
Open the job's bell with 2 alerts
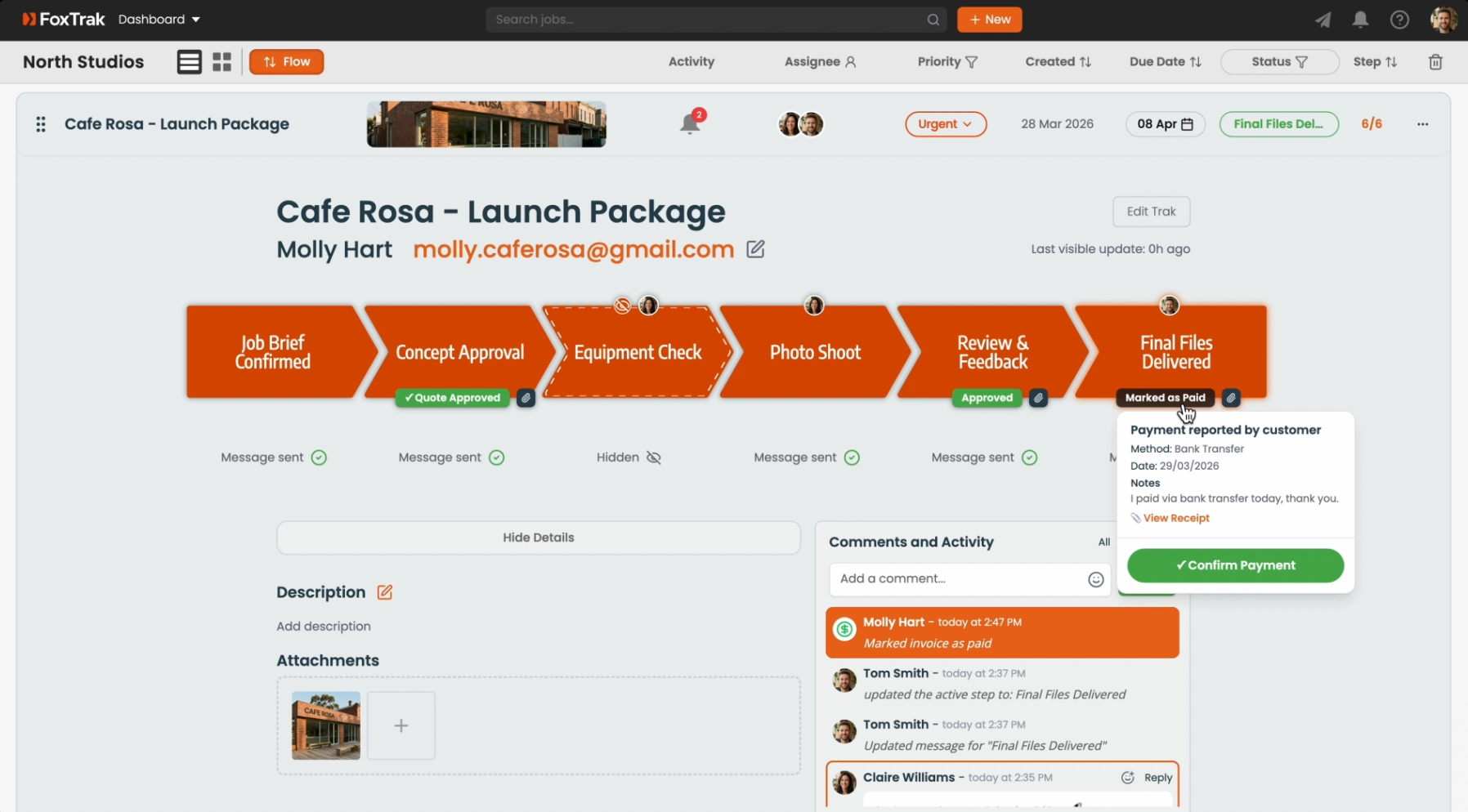[691, 123]
